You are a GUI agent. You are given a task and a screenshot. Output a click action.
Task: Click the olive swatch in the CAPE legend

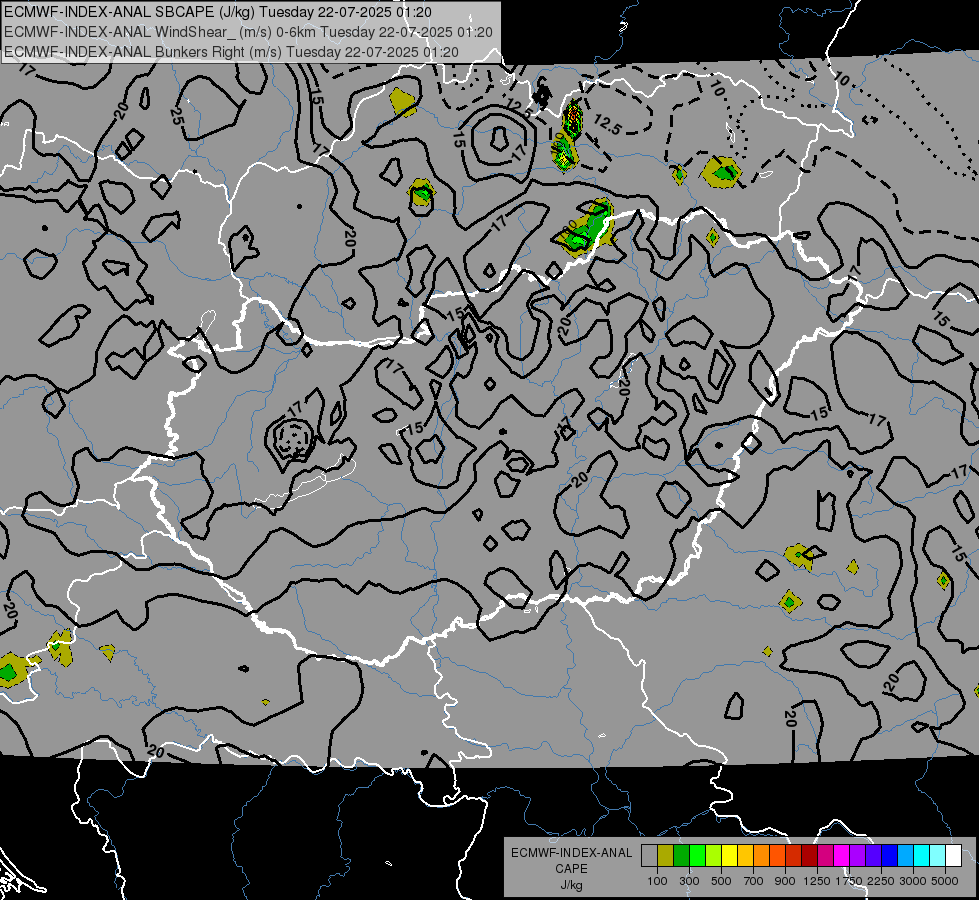[666, 855]
